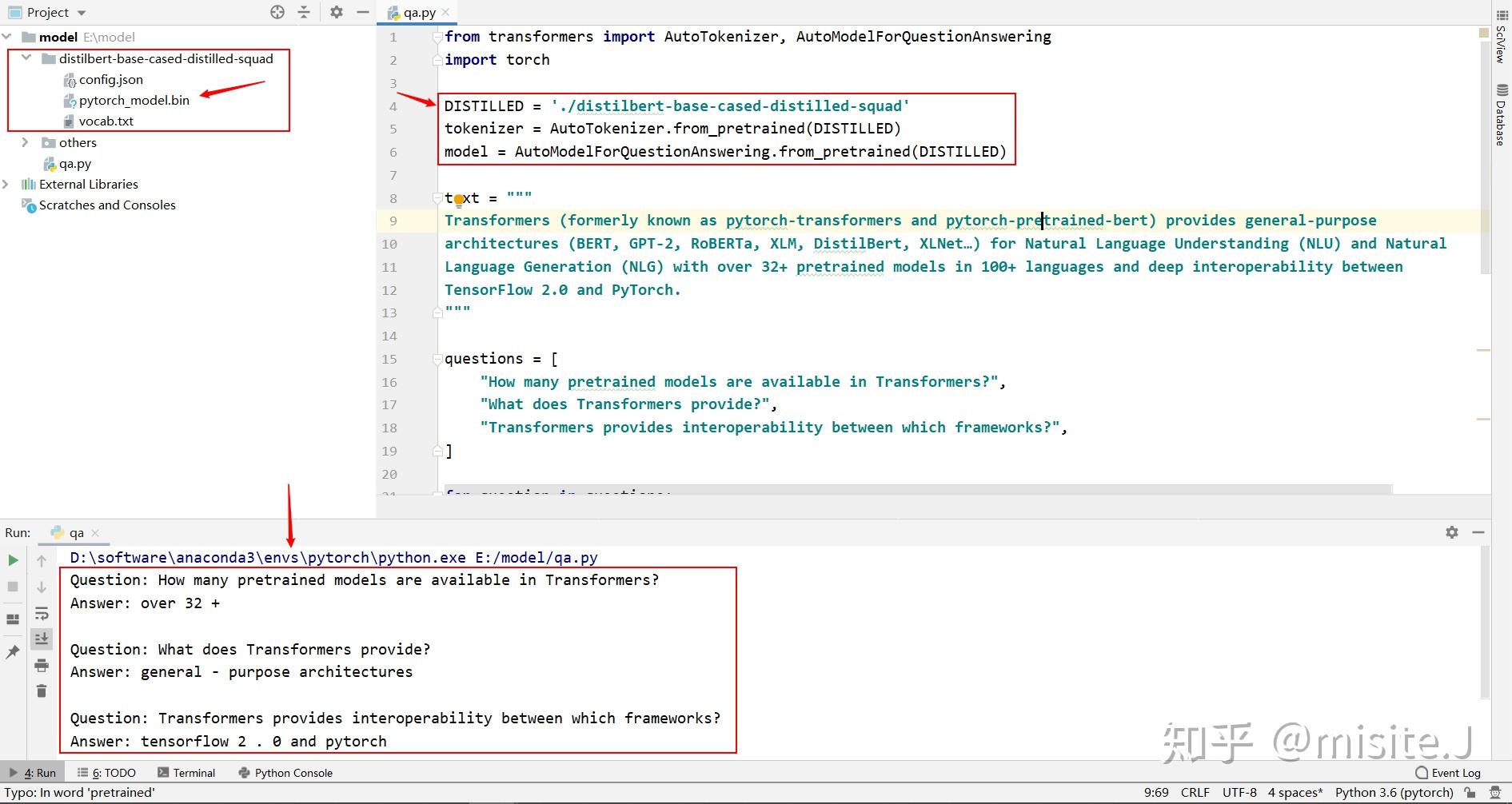Click the inspection profile hector icon

pyautogui.click(x=1494, y=793)
